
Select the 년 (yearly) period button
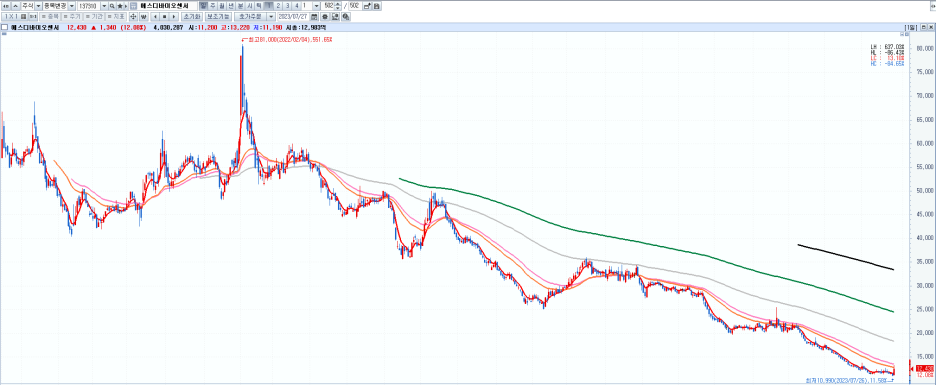[231, 5]
